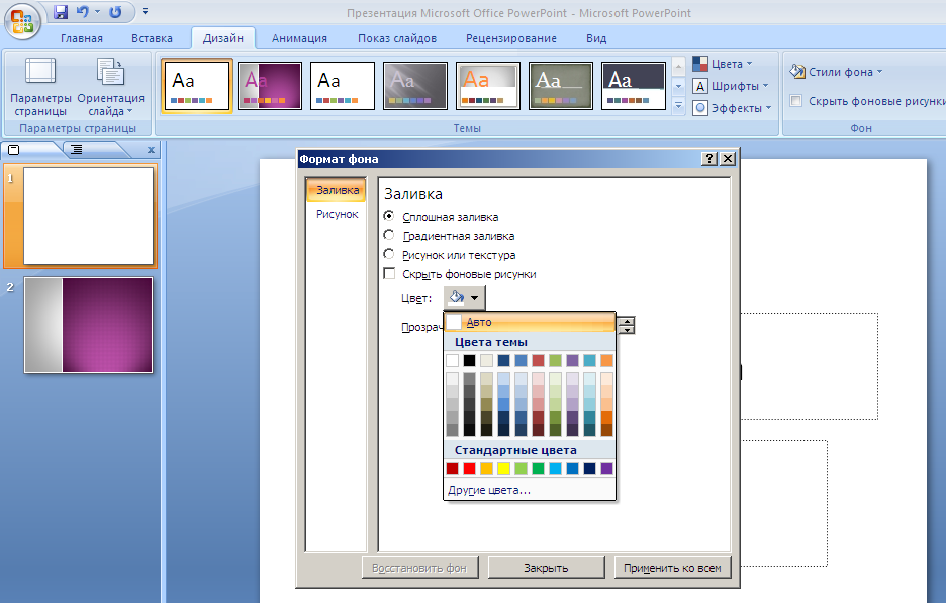Screen dimensions: 946x603
Task: Expand the themes gallery with More arrow
Action: click(x=678, y=106)
